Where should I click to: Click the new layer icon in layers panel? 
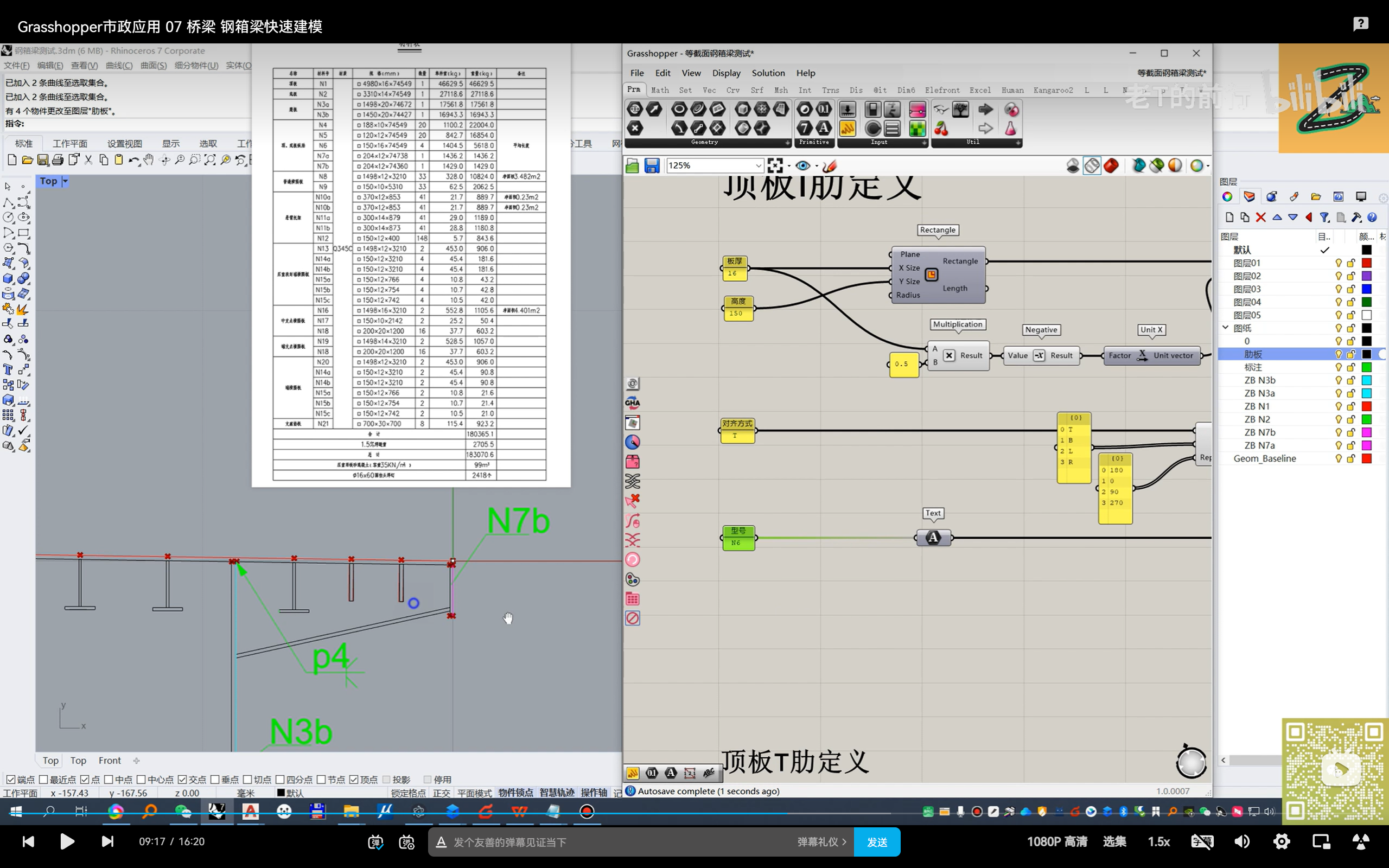(x=1229, y=218)
